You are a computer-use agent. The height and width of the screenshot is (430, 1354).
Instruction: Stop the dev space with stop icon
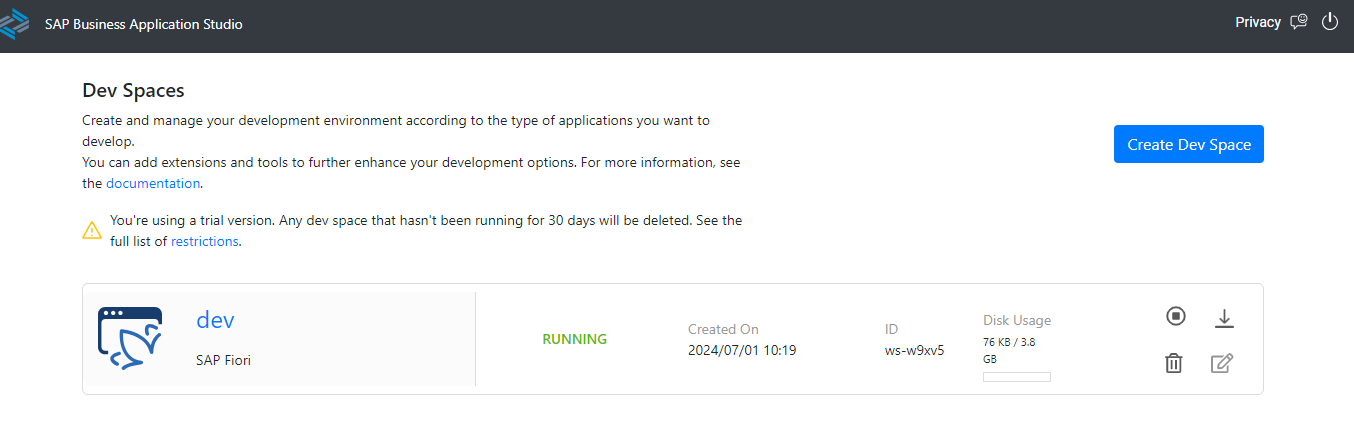click(x=1176, y=316)
